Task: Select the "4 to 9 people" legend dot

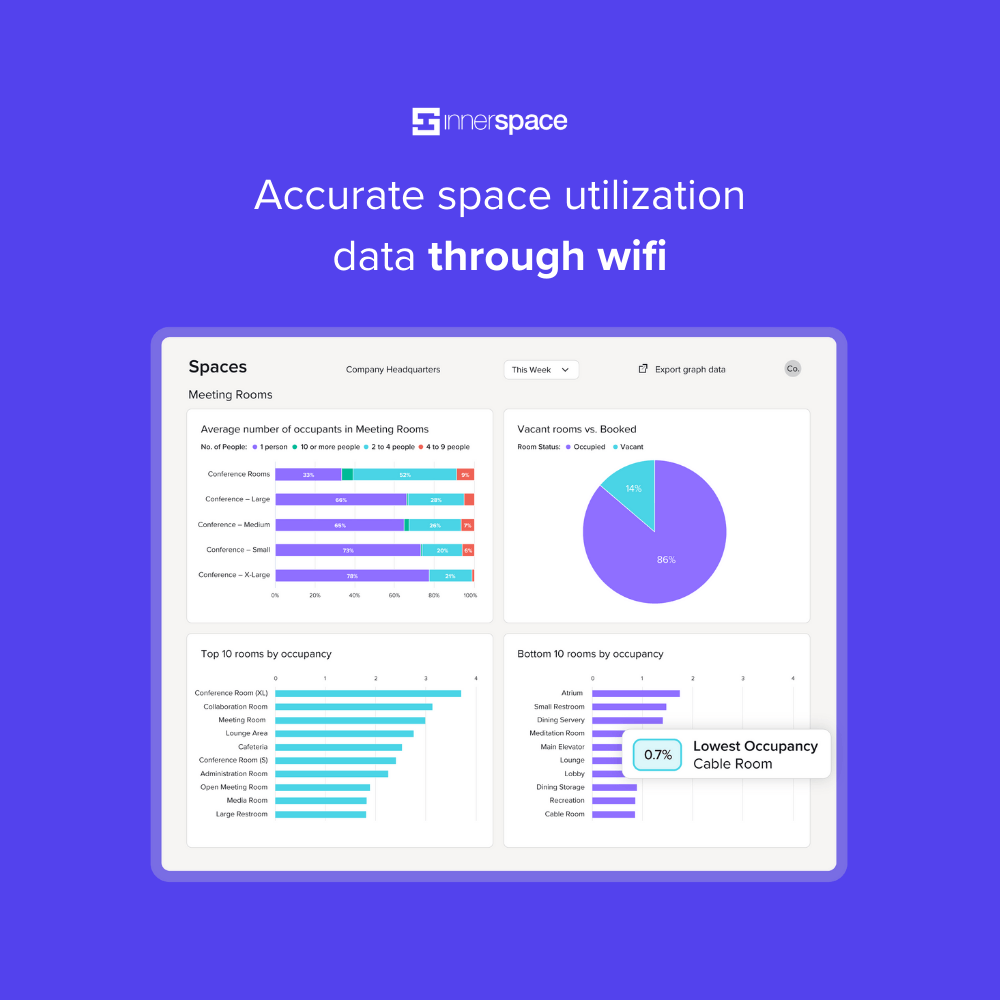Action: point(421,447)
